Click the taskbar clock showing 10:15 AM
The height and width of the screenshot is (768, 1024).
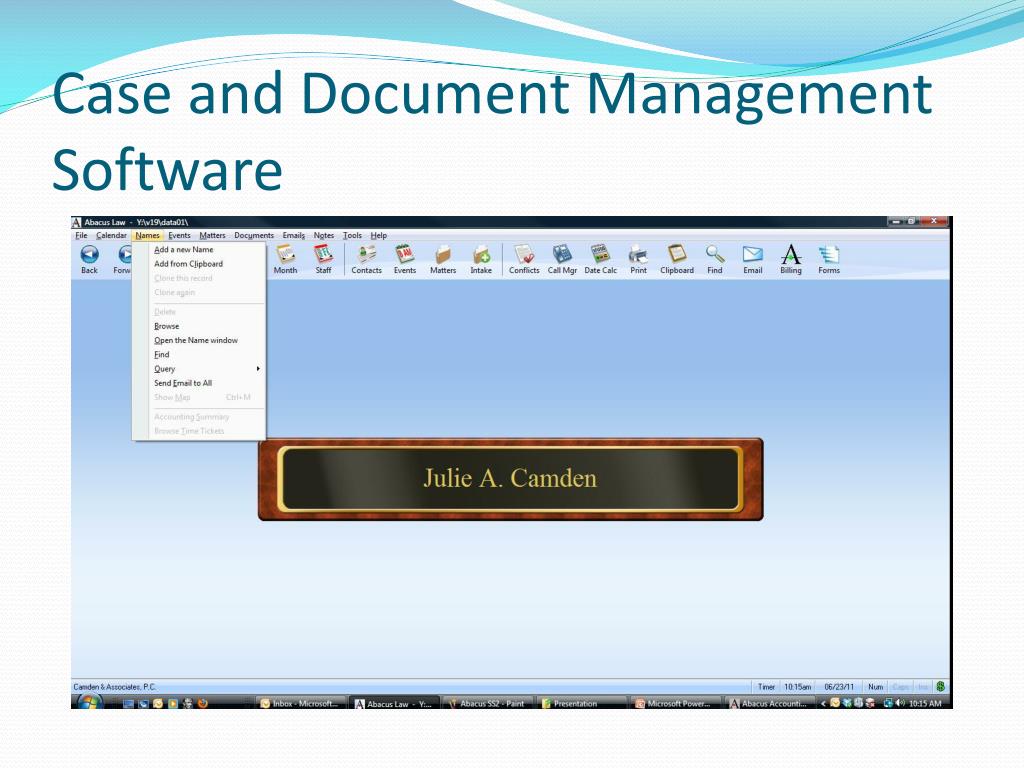[925, 703]
